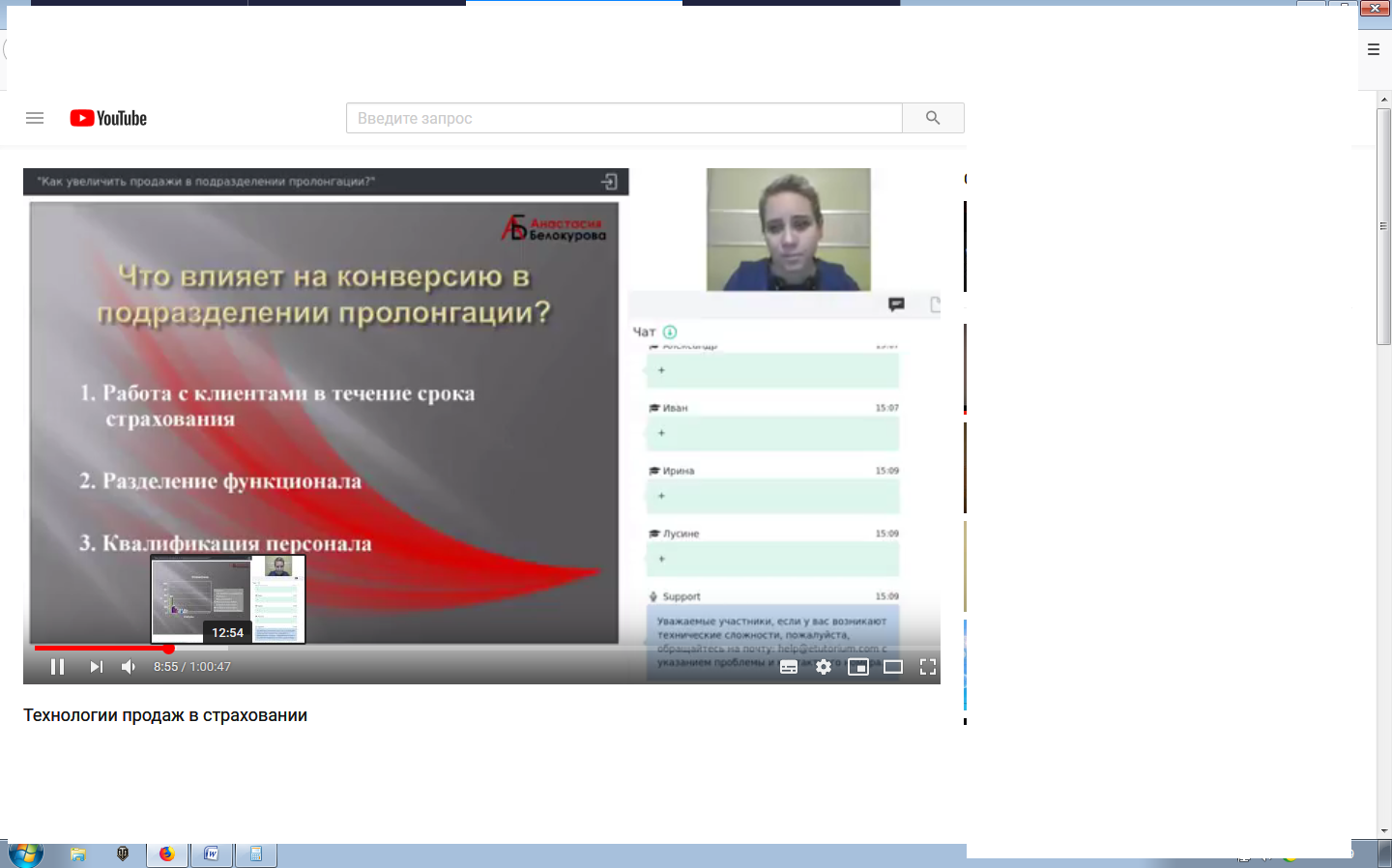
Task: Go to the YouTube home logo
Action: pos(108,118)
